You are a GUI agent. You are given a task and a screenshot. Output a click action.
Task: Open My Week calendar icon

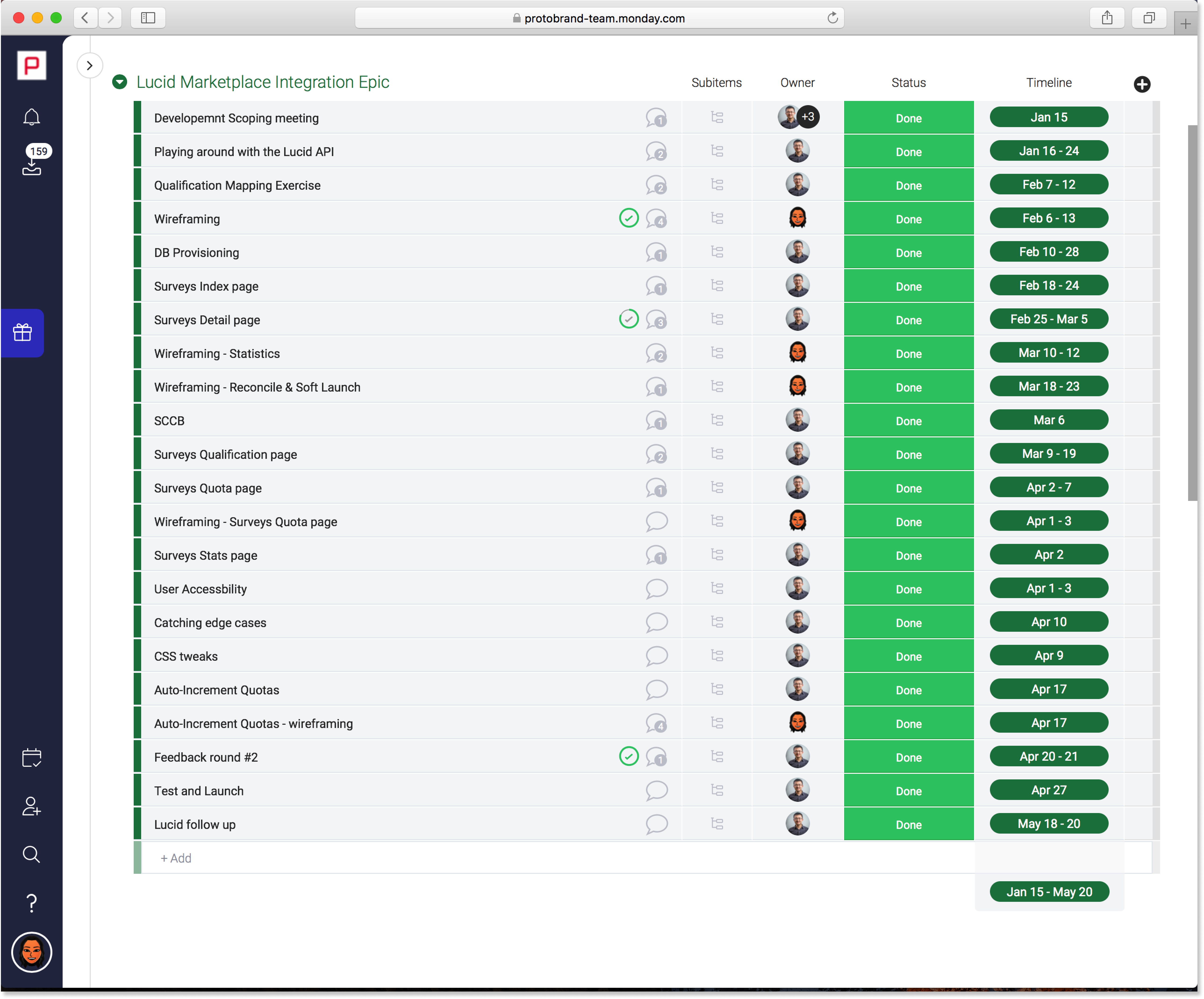click(x=32, y=758)
